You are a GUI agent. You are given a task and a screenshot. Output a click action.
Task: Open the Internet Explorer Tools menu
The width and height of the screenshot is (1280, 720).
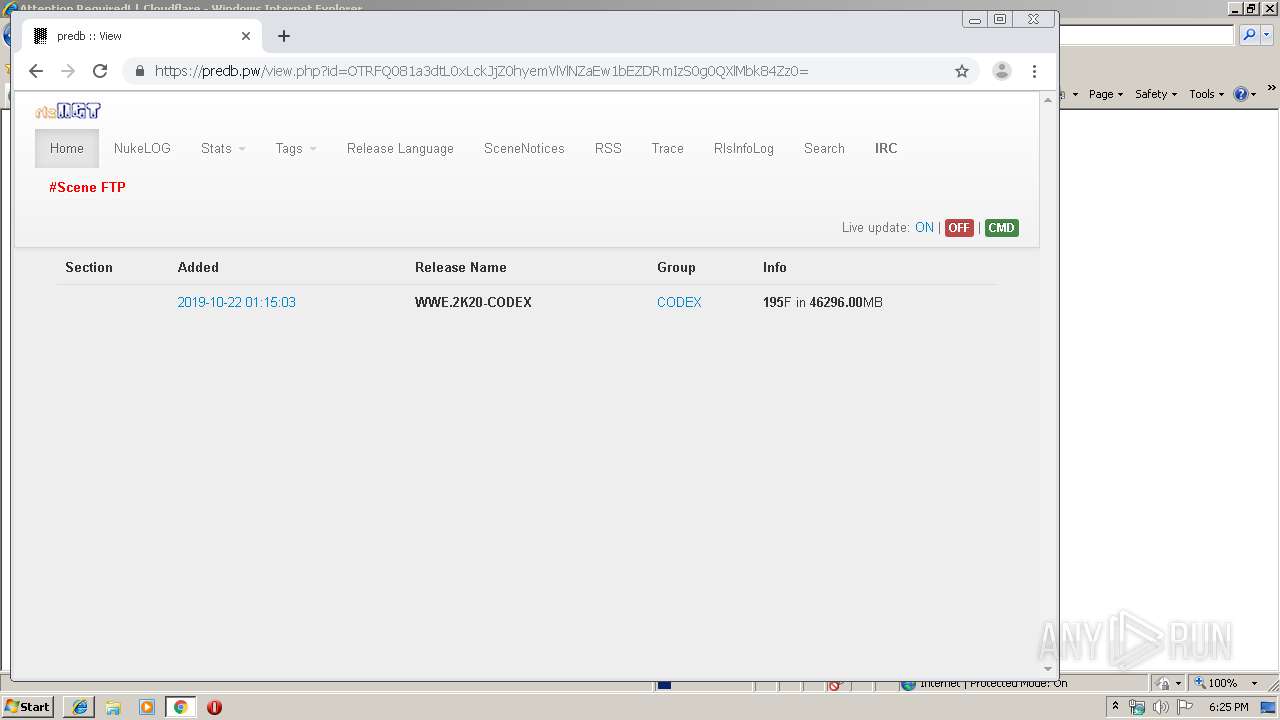[x=1206, y=94]
